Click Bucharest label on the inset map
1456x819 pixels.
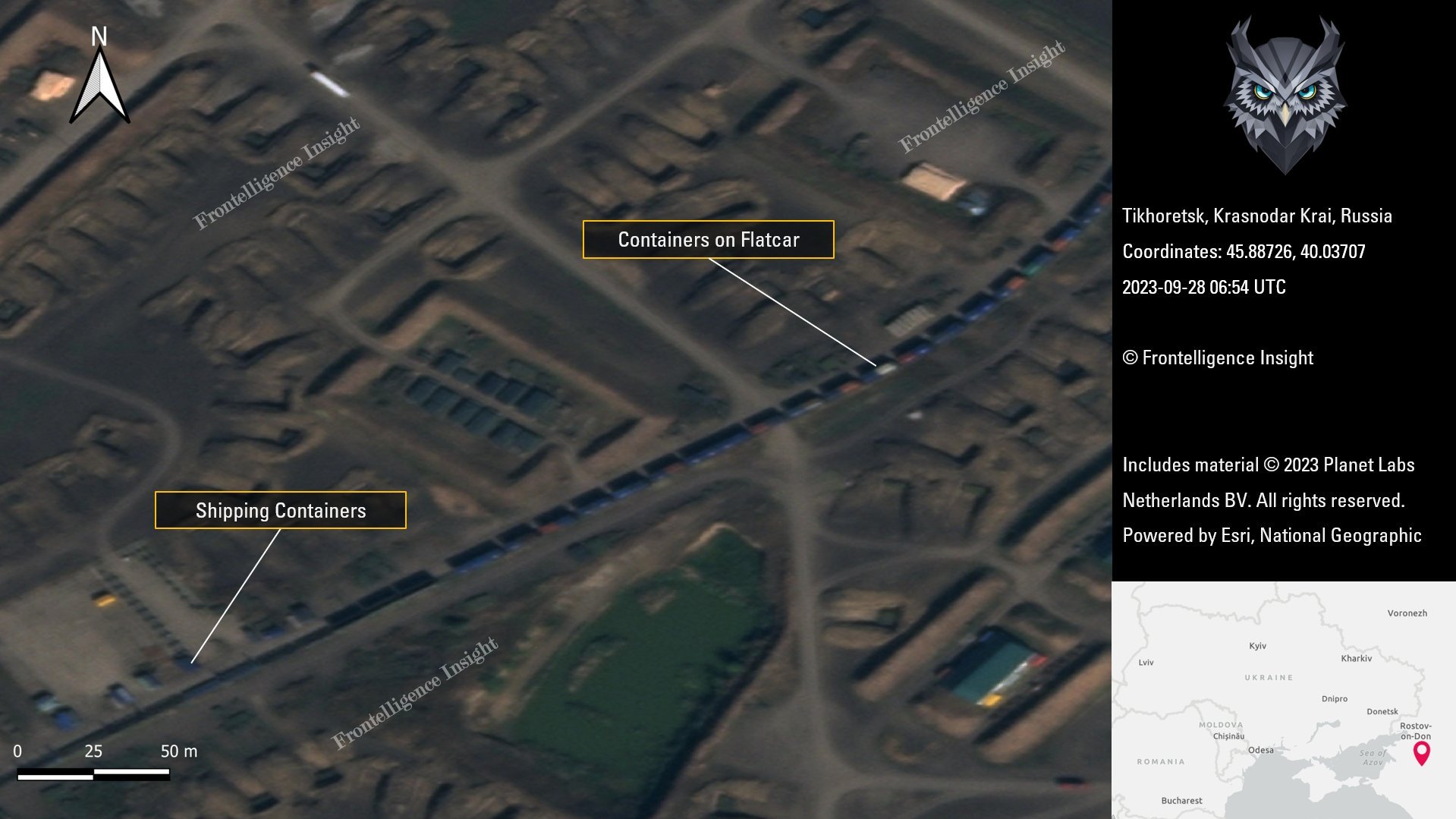point(1181,801)
